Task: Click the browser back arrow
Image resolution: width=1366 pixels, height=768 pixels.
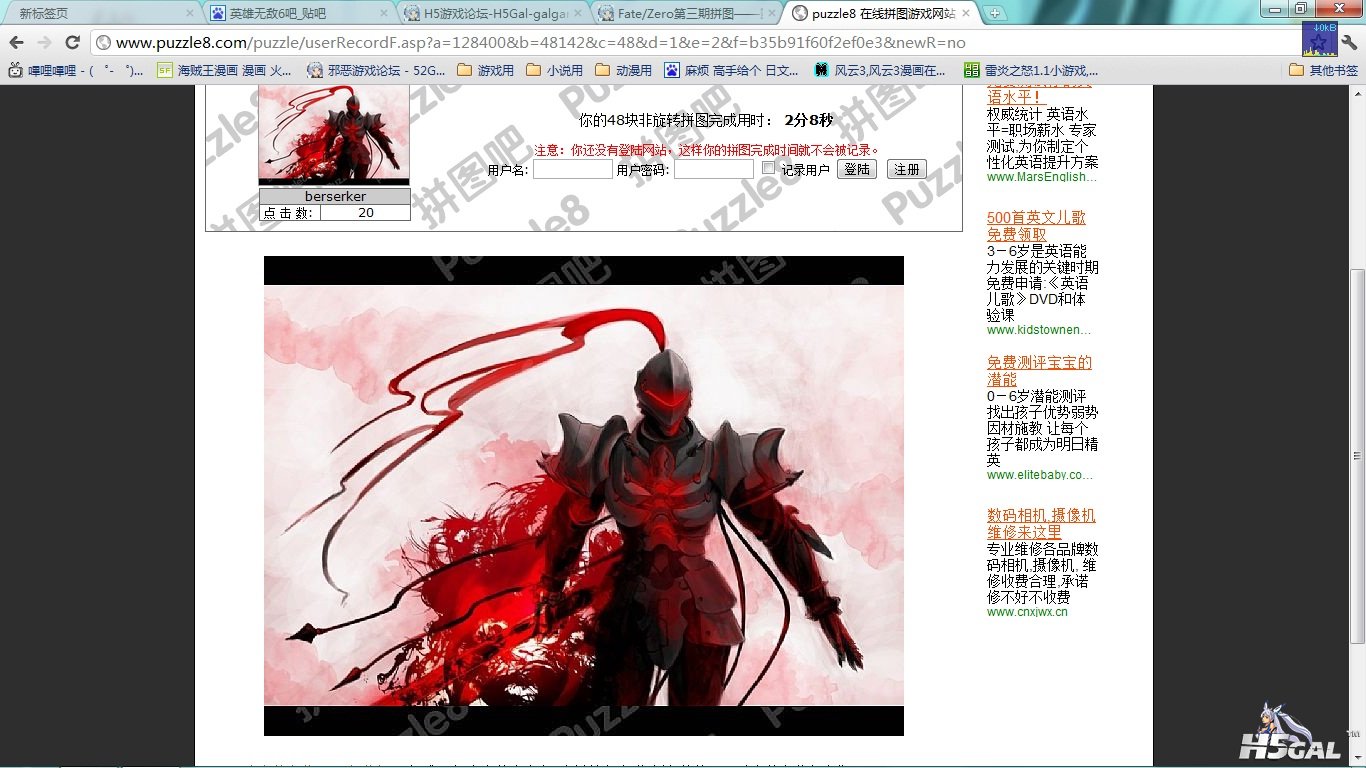Action: coord(16,43)
